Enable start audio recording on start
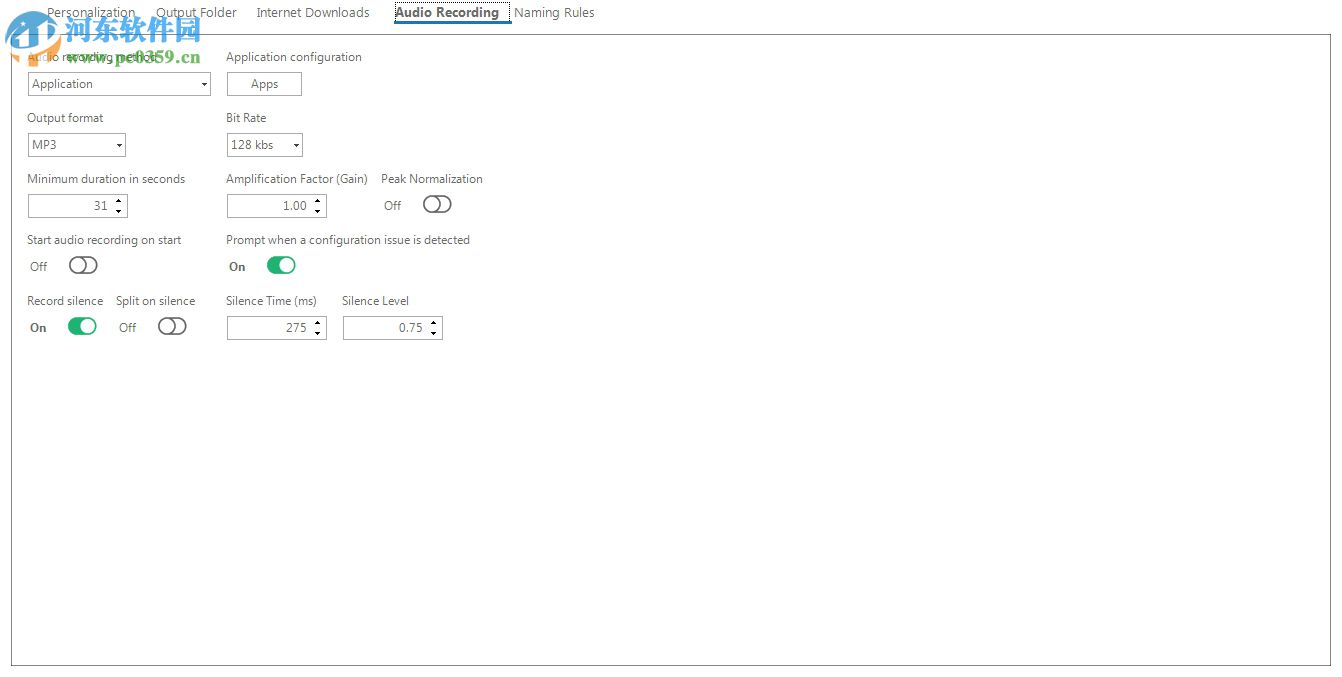Image resolution: width=1342 pixels, height=677 pixels. tap(83, 265)
